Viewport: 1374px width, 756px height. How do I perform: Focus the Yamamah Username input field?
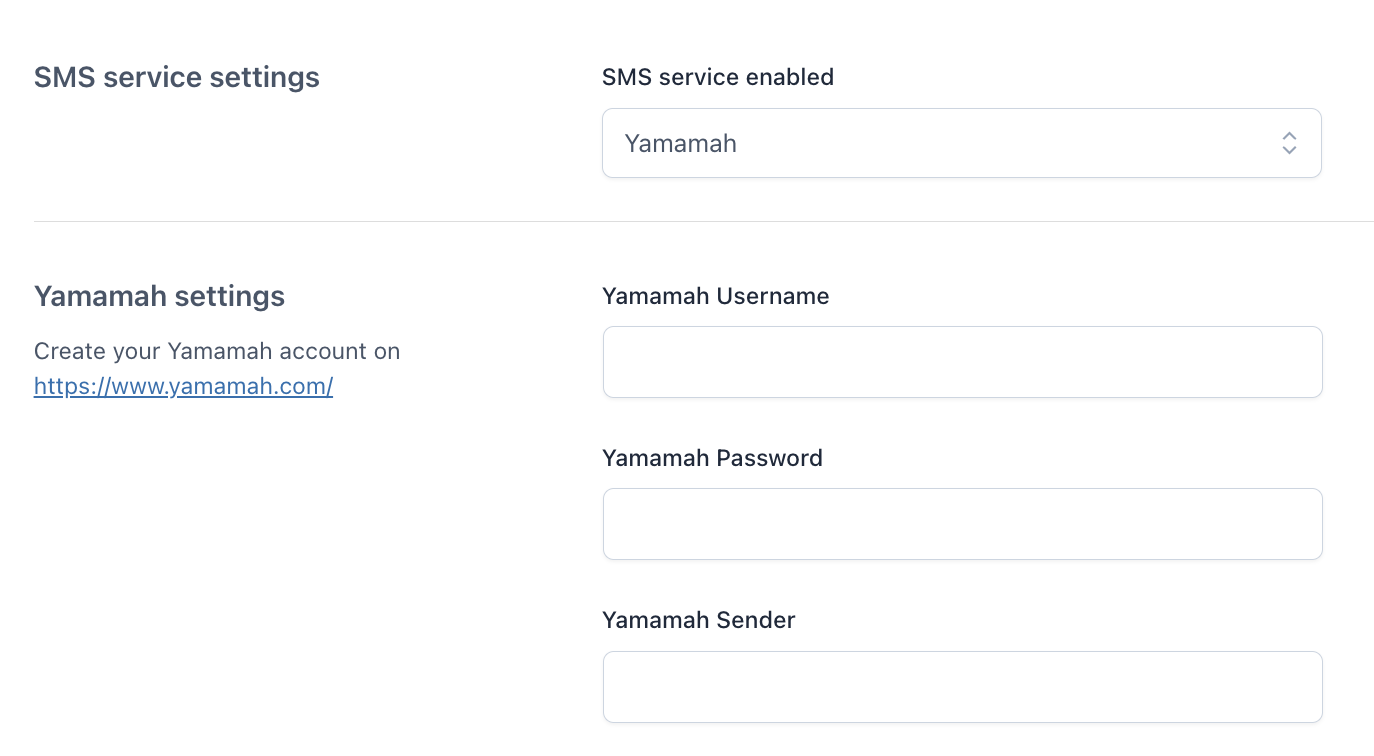(x=962, y=362)
